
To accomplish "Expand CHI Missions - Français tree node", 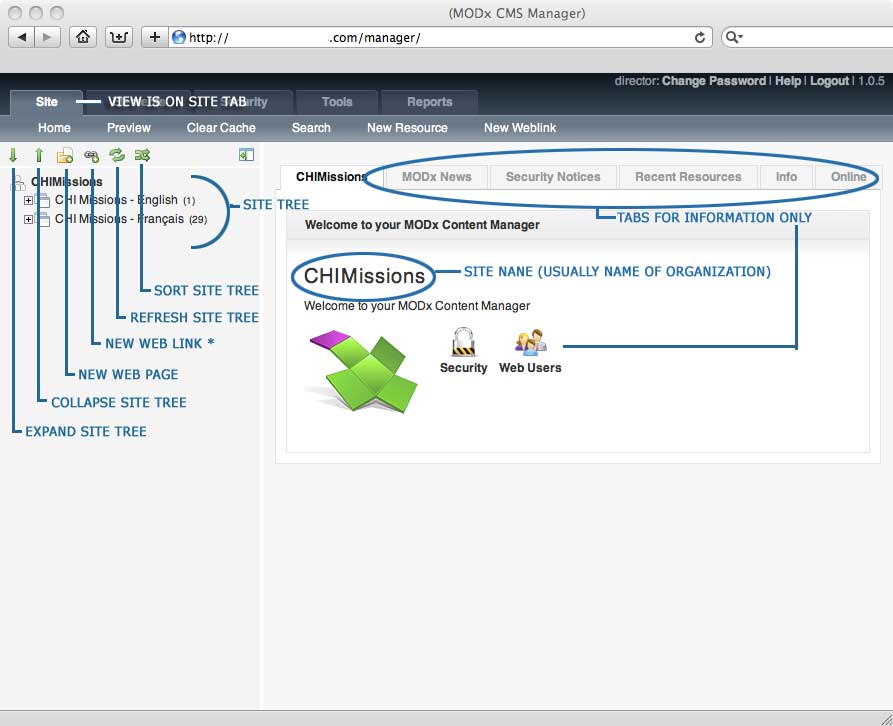I will point(28,219).
